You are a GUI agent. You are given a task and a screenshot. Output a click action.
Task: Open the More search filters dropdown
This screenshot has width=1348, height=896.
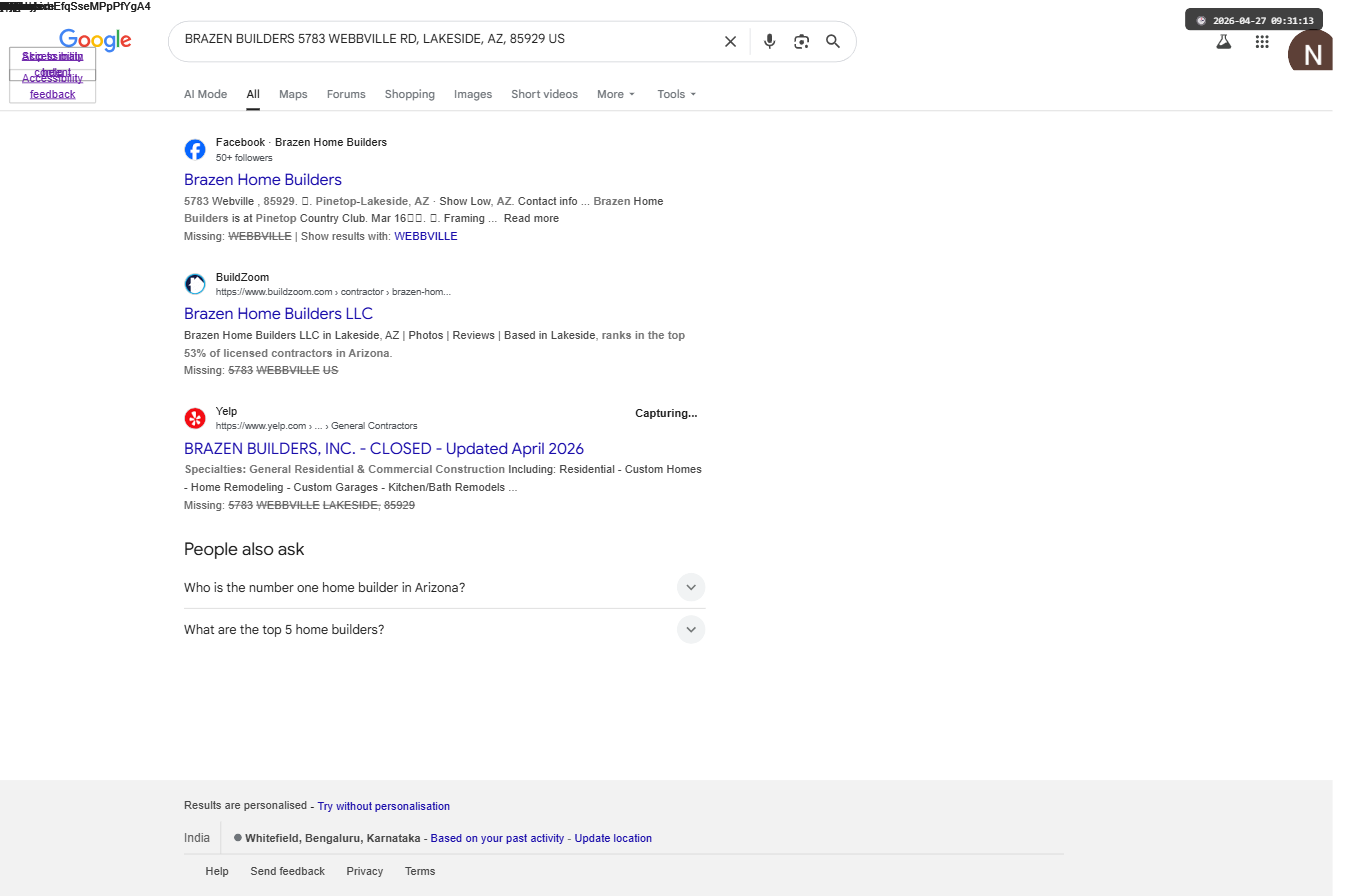(616, 94)
